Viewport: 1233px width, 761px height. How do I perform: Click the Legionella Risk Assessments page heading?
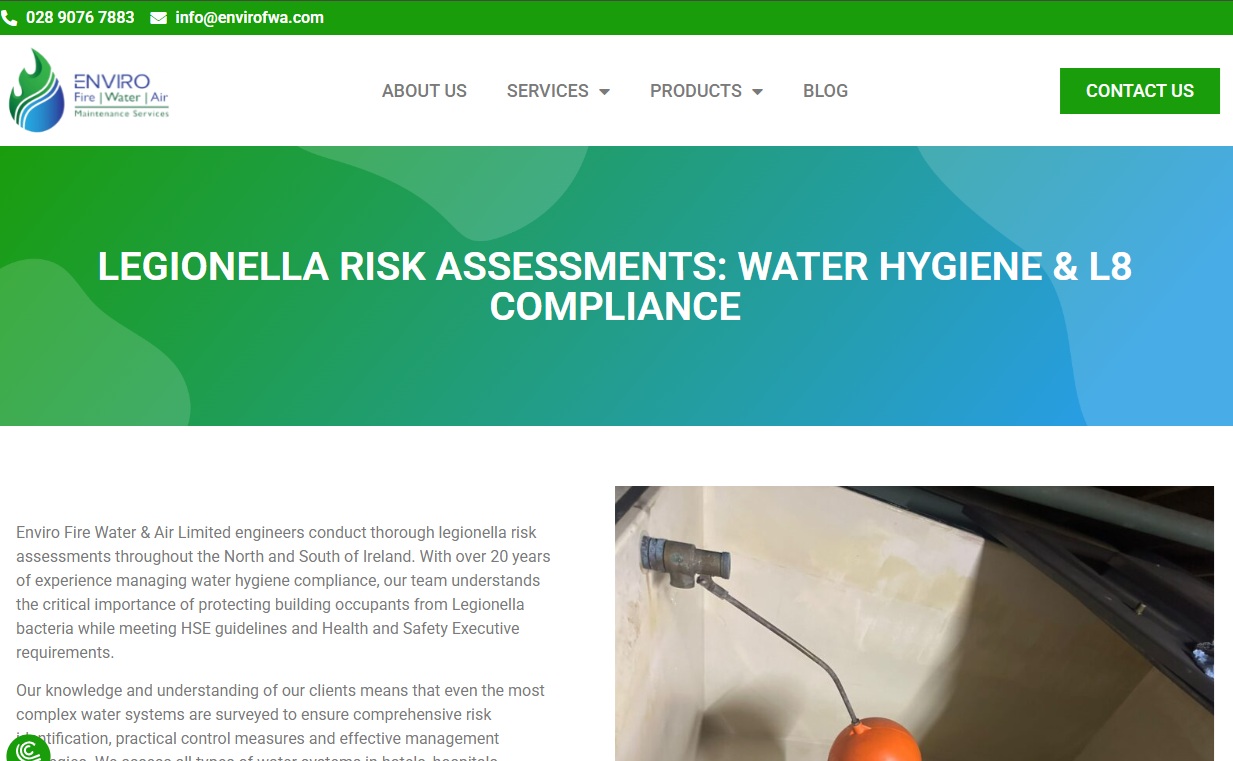(x=615, y=286)
